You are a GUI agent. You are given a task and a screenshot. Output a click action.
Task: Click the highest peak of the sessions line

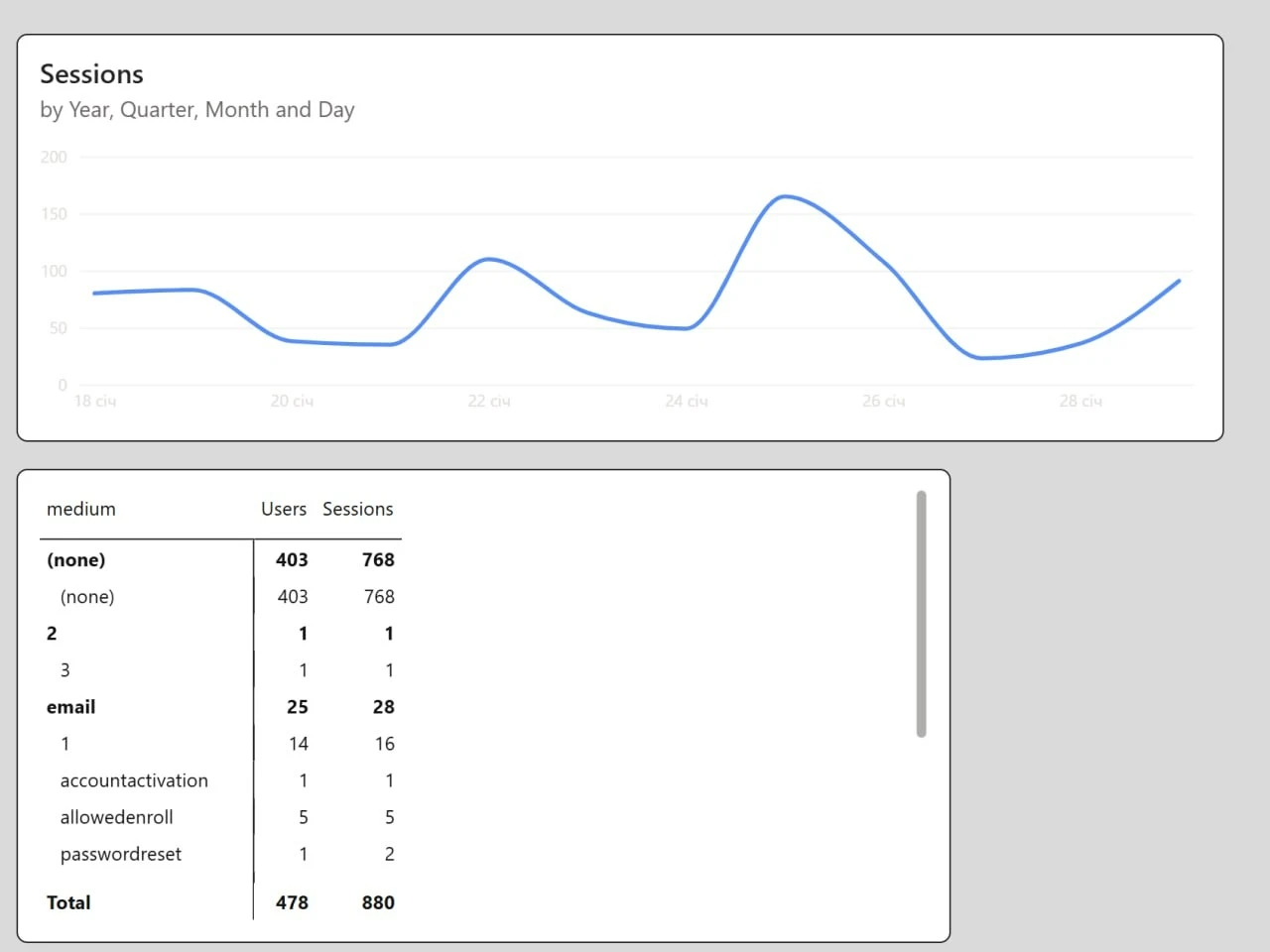785,196
